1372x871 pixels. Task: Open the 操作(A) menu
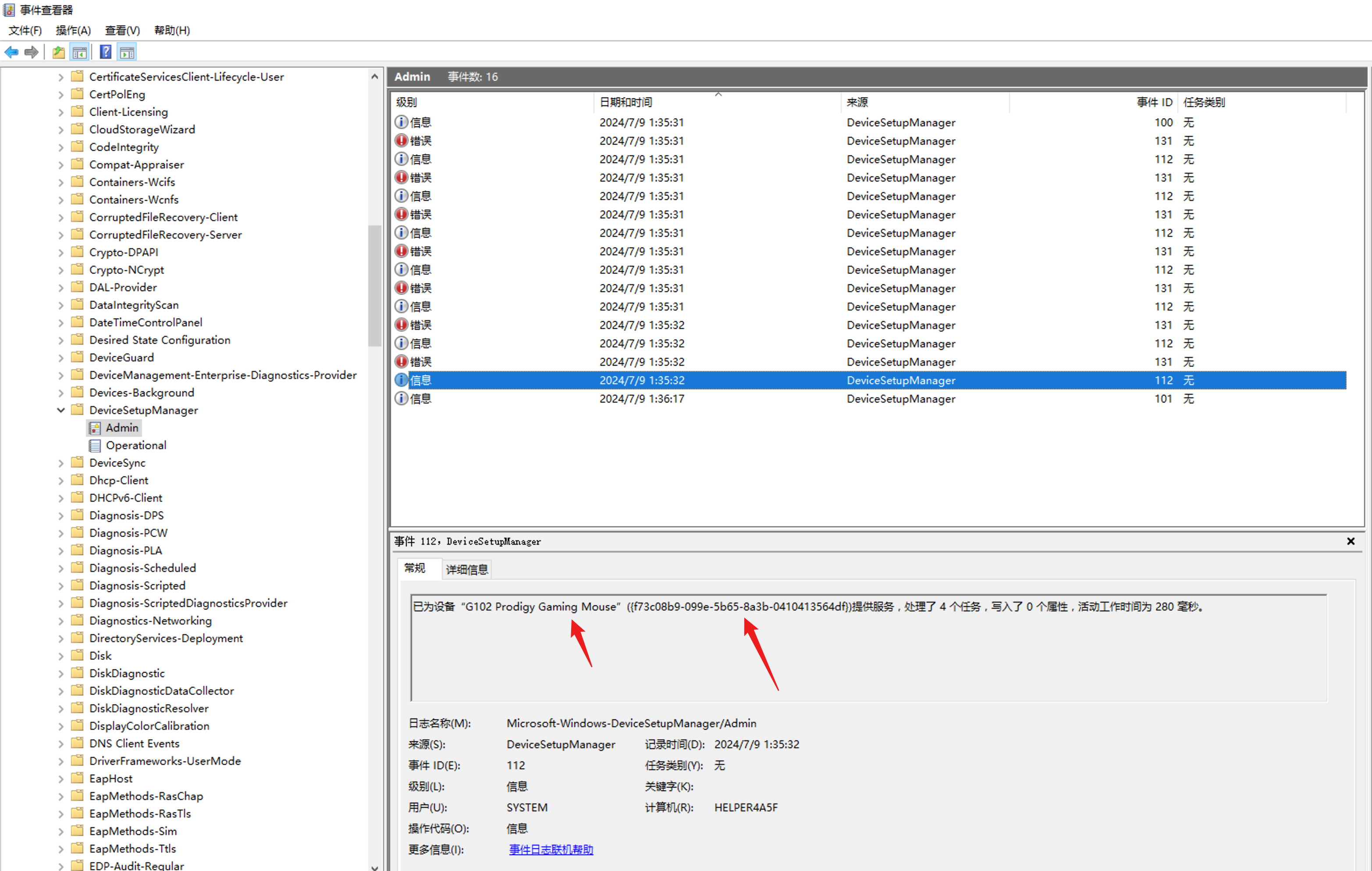click(x=73, y=30)
